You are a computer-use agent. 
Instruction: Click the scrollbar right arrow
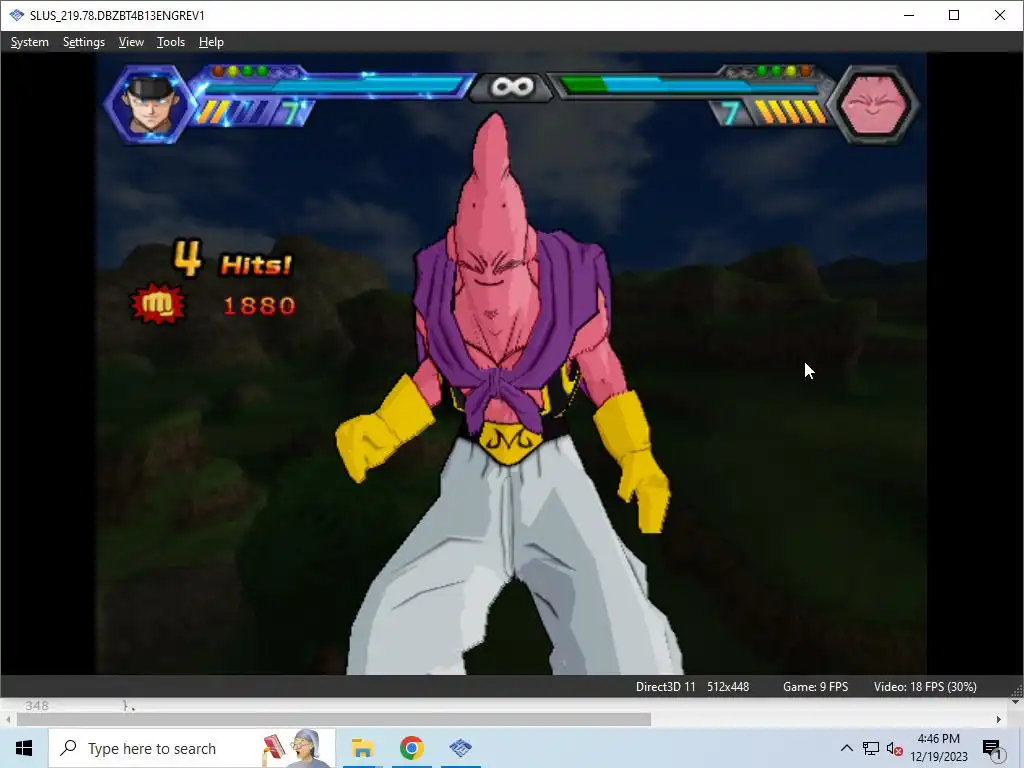click(x=999, y=720)
